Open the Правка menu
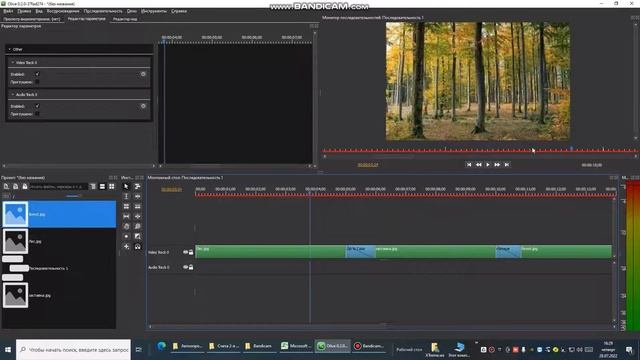 tap(24, 11)
